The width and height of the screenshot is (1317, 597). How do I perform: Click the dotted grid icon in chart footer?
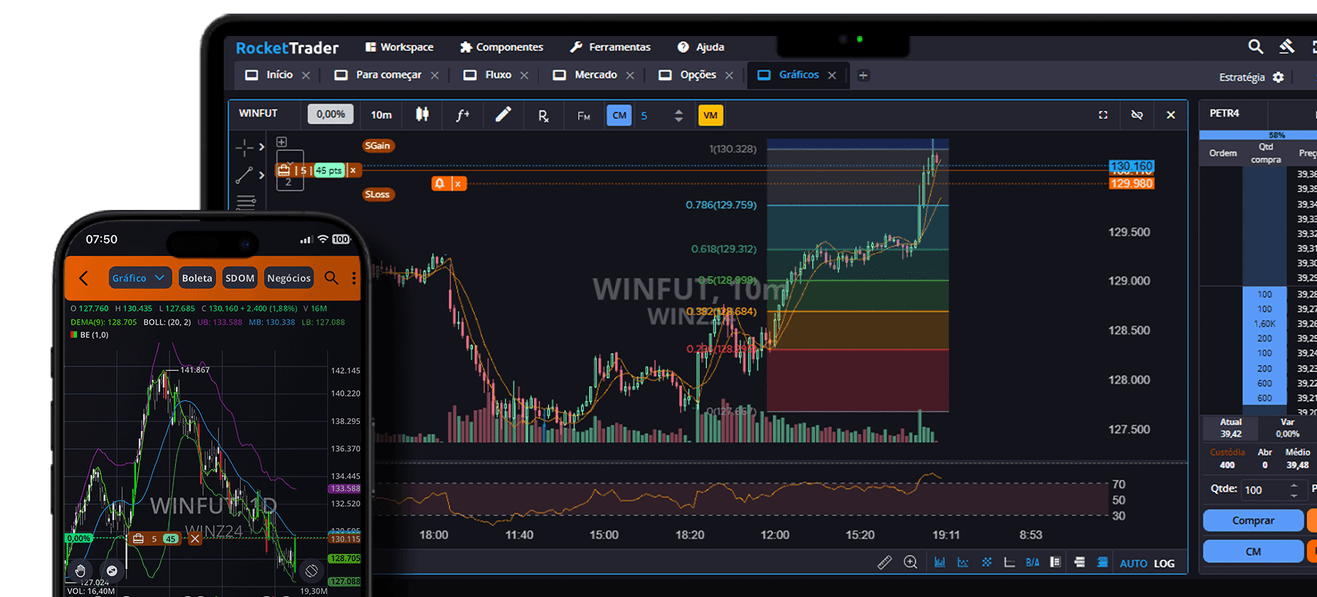(x=986, y=563)
